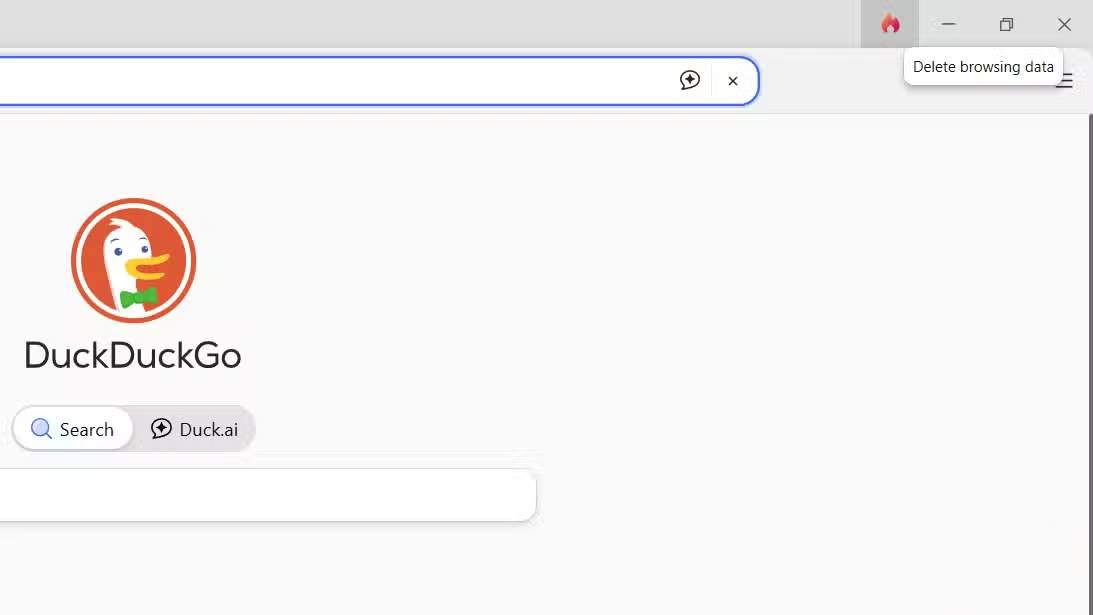
Task: Open Duck.ai from the address bar icon
Action: (x=690, y=80)
